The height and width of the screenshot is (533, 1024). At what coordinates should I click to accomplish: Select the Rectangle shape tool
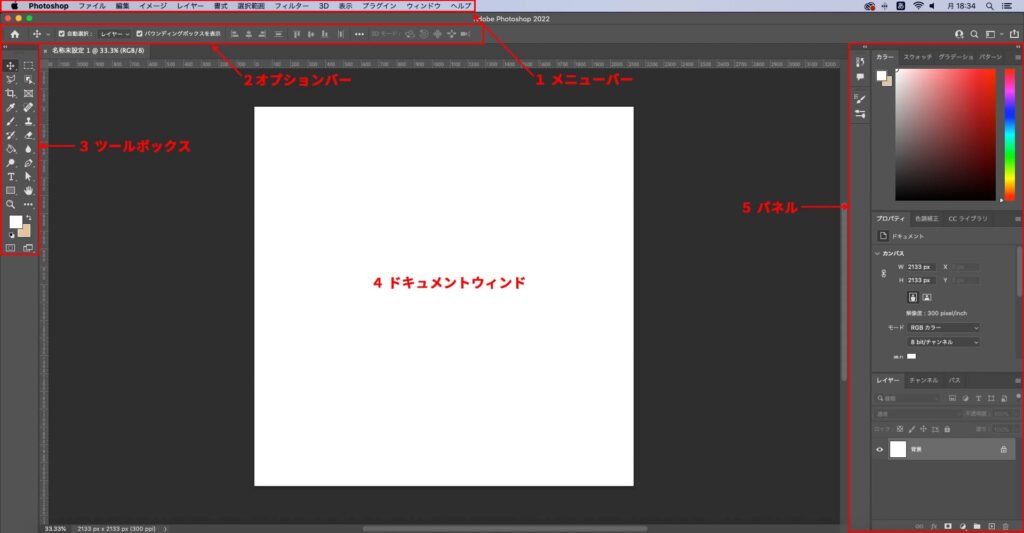pos(10,191)
